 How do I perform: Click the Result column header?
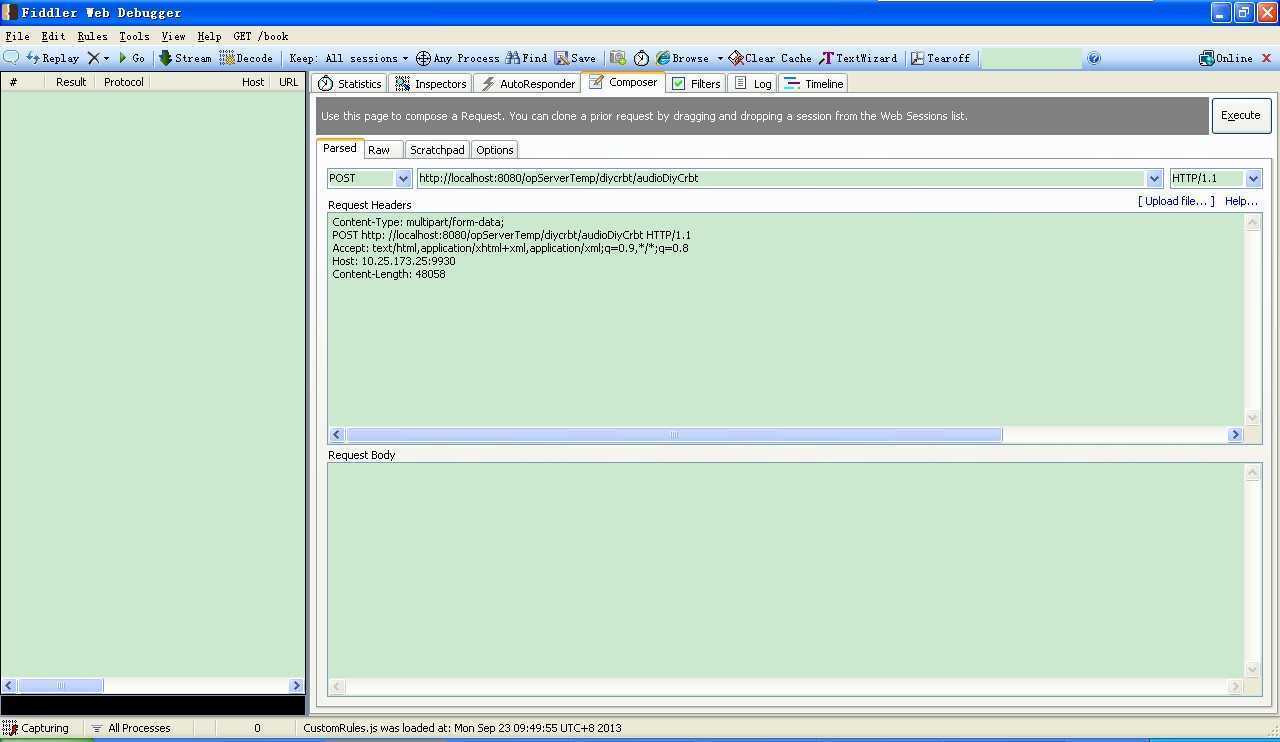tap(71, 82)
